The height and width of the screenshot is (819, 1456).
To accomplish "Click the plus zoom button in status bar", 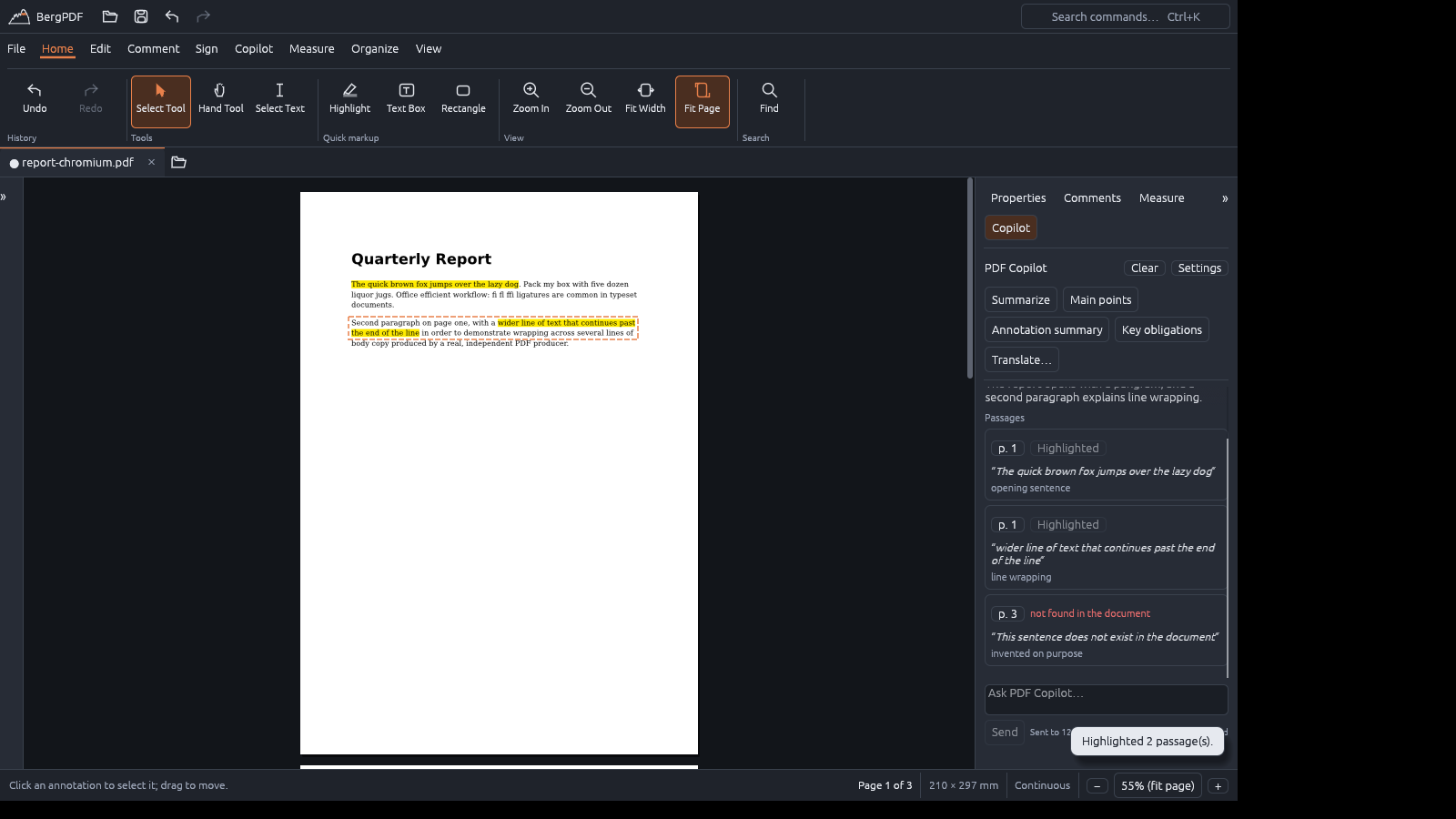I will 1218,786.
